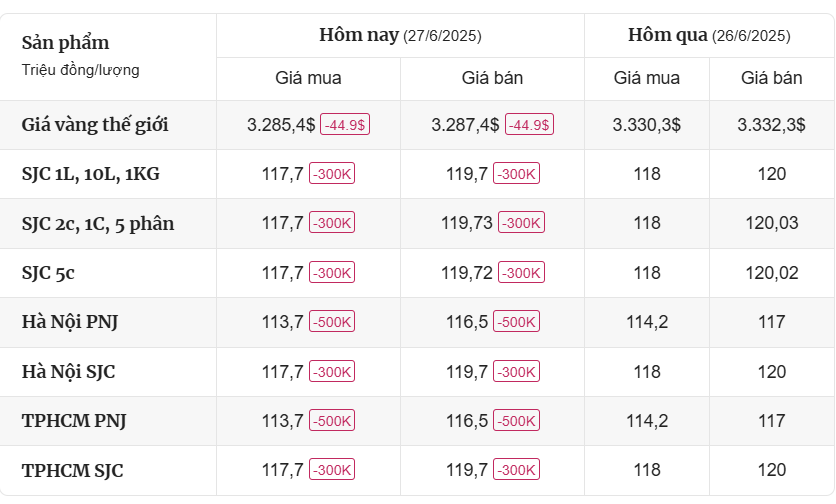
Task: Click the 119,72 sell price for SJC 5c
Action: point(467,273)
